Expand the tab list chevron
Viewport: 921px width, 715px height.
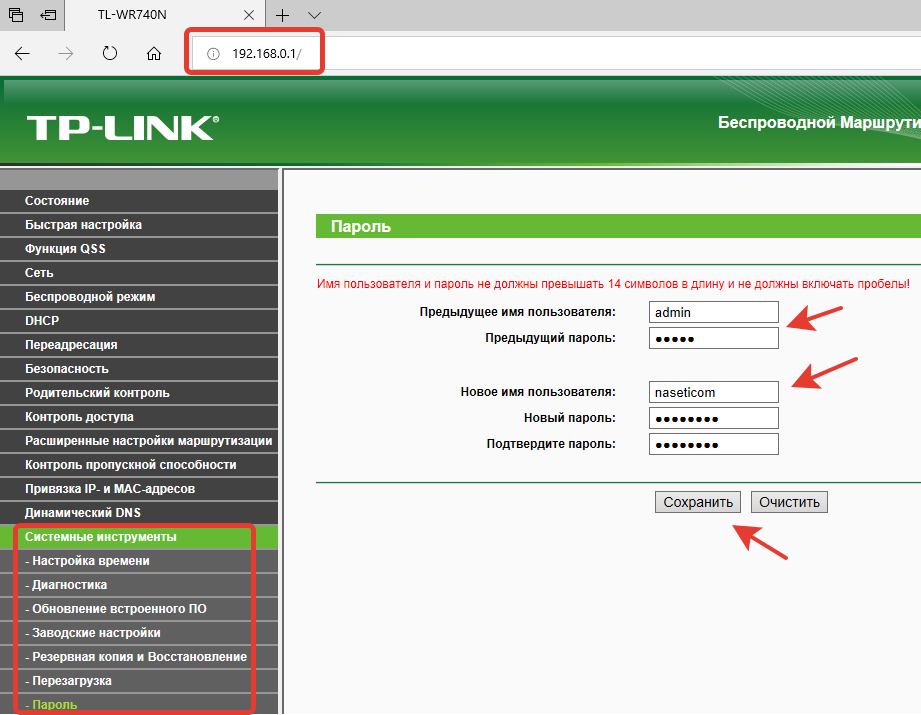(314, 15)
